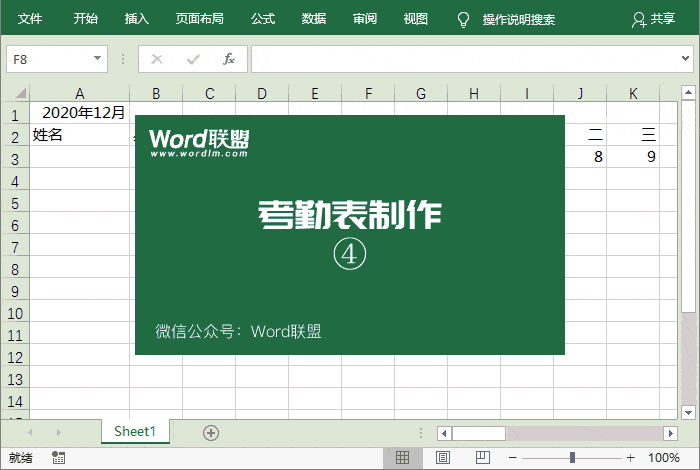Click the Insert Function fx icon
This screenshot has height=470, width=700.
coord(228,59)
